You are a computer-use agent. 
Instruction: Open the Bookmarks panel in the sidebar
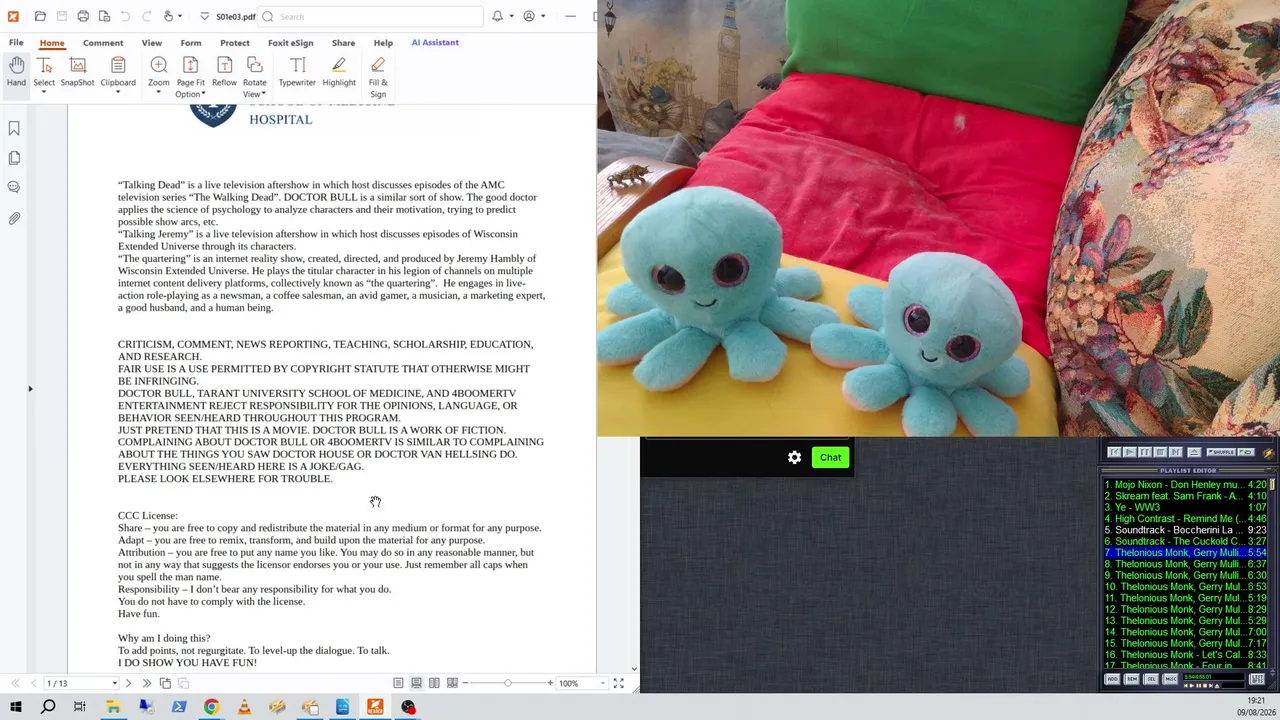coord(14,128)
